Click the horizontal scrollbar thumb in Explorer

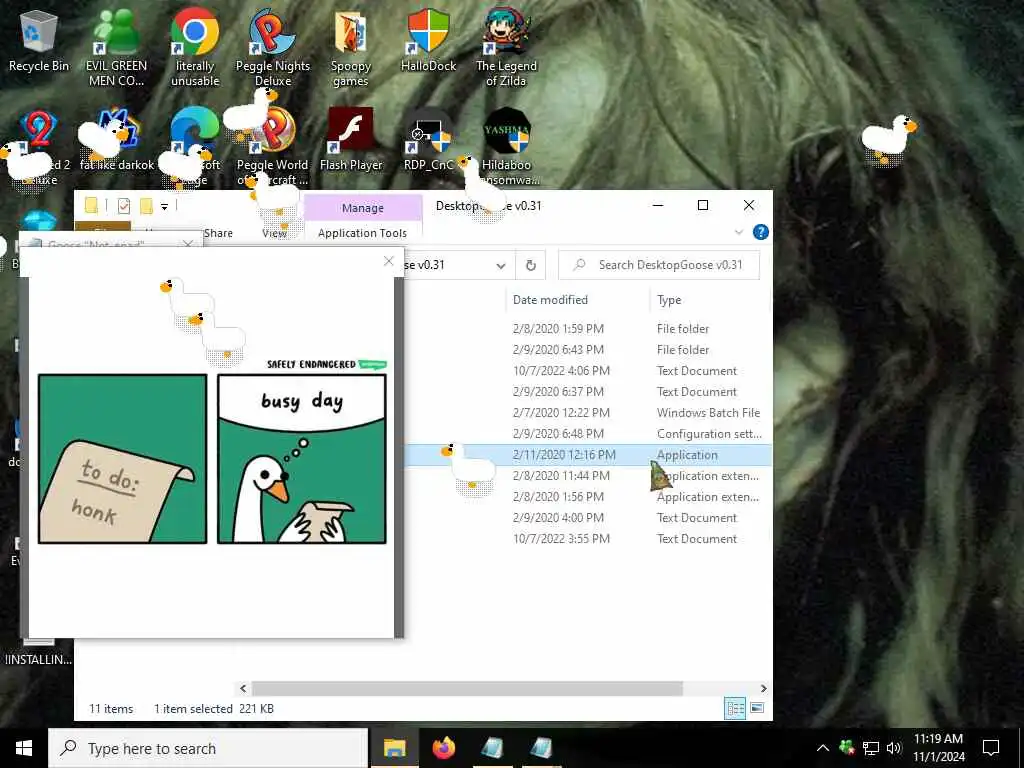[468, 688]
